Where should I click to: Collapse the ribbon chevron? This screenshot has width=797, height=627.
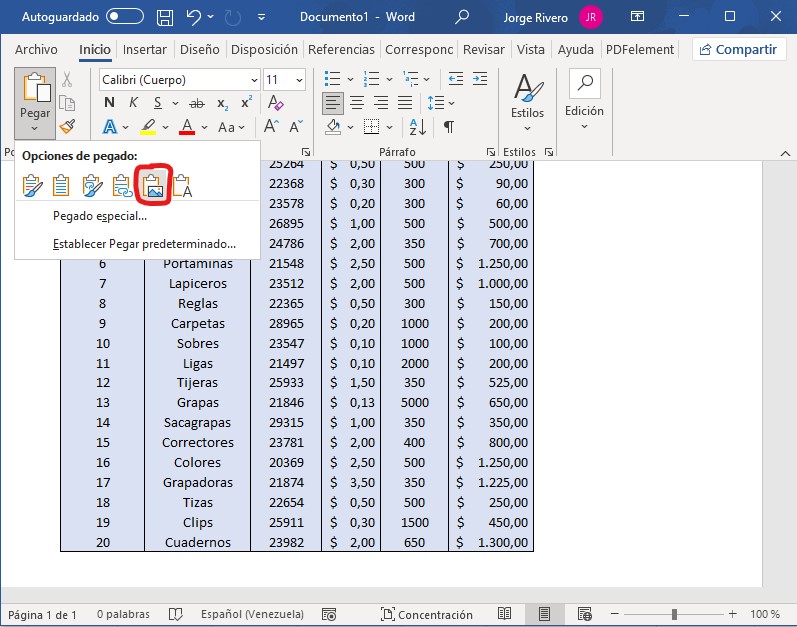click(x=785, y=153)
